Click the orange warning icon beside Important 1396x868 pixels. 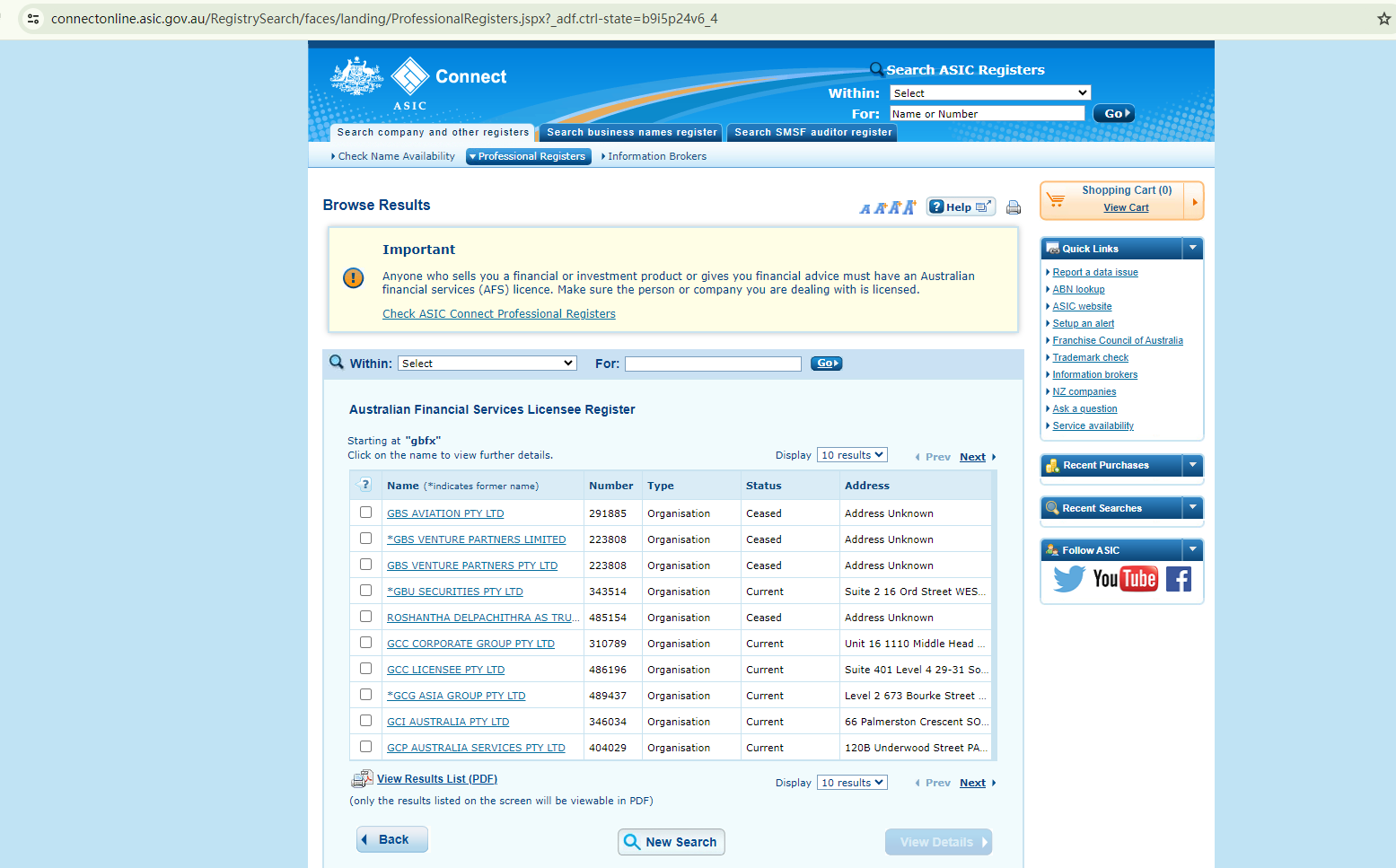pos(354,278)
